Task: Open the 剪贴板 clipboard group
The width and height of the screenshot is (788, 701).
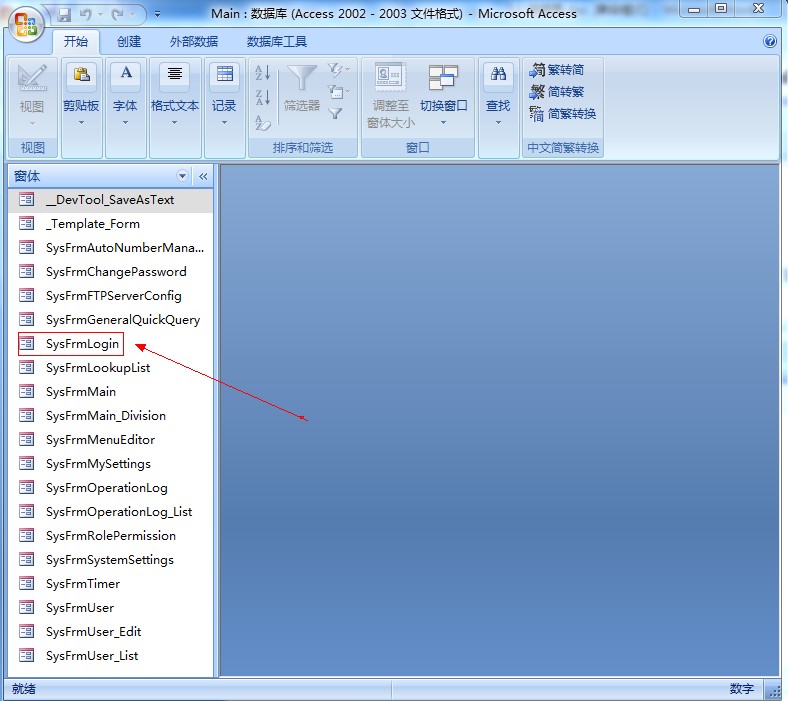Action: click(x=81, y=77)
